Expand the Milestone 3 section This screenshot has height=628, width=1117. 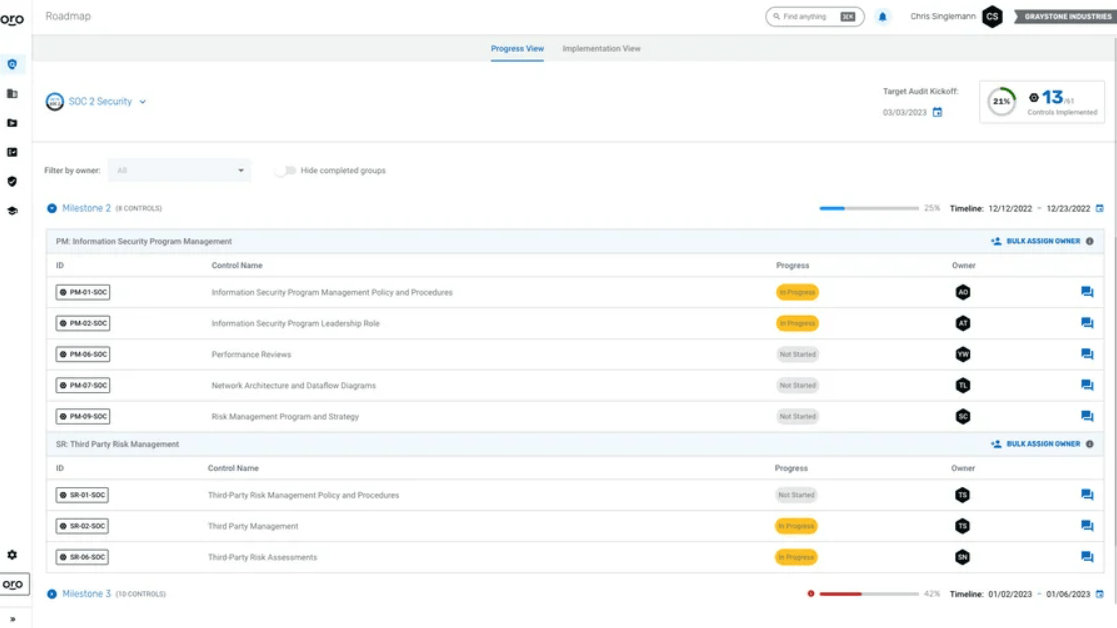pyautogui.click(x=52, y=594)
